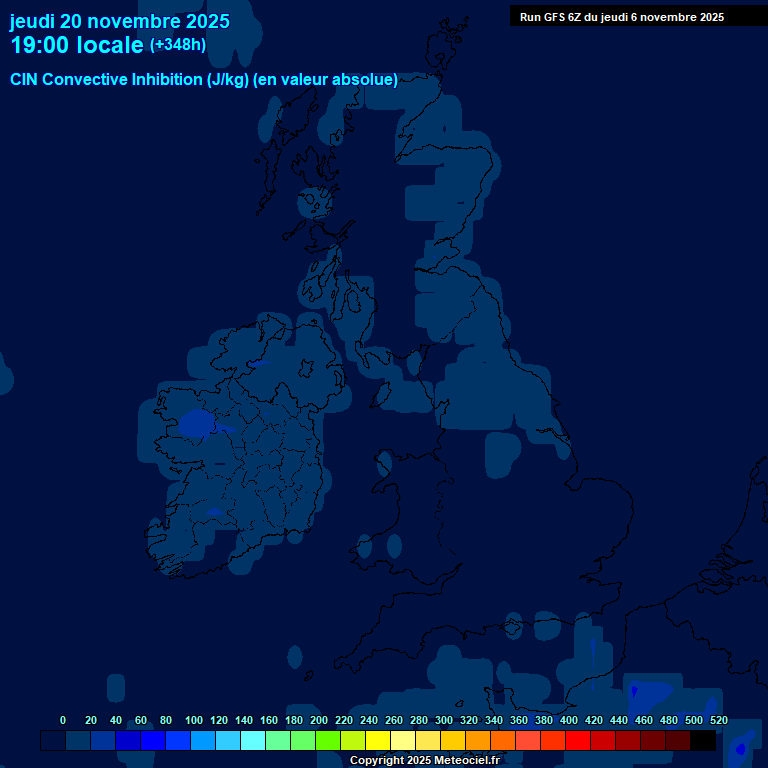Click the '19:00 locale' time label

(77, 45)
